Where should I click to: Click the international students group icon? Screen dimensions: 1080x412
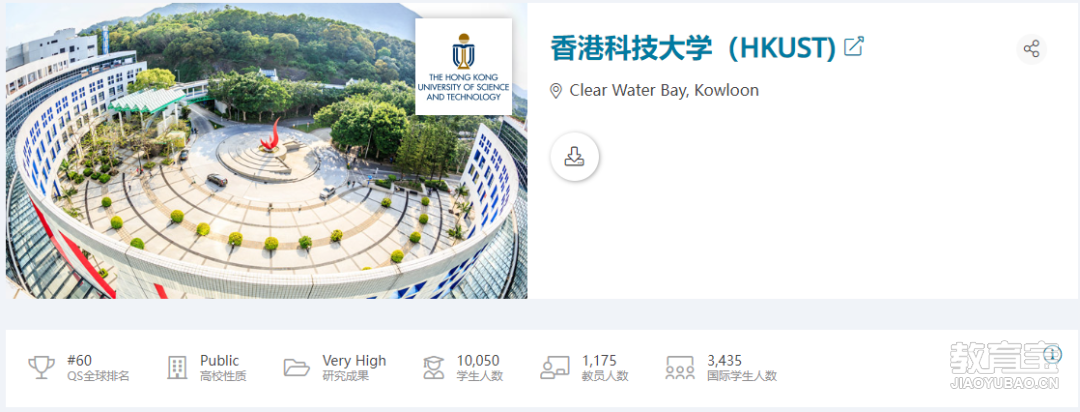(680, 367)
